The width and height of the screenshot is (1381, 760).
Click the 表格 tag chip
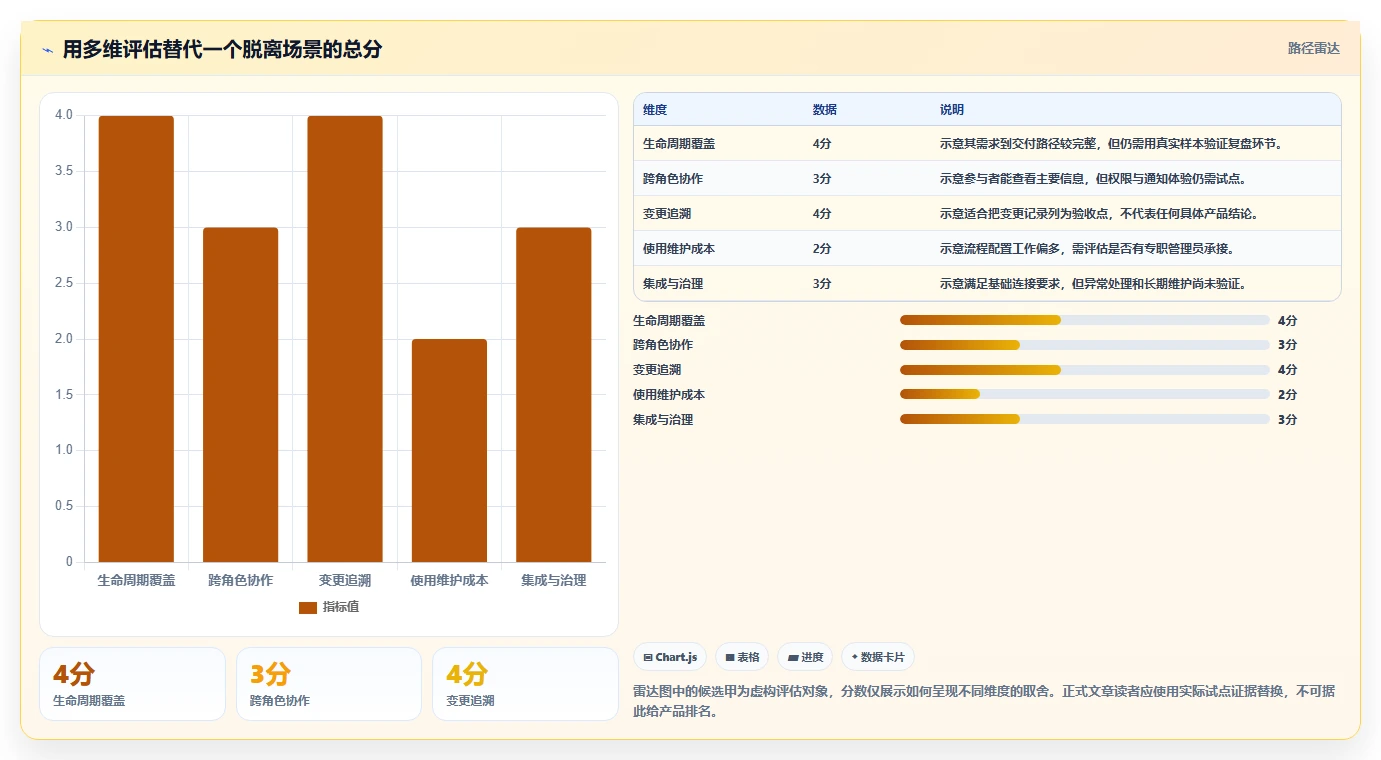click(742, 657)
